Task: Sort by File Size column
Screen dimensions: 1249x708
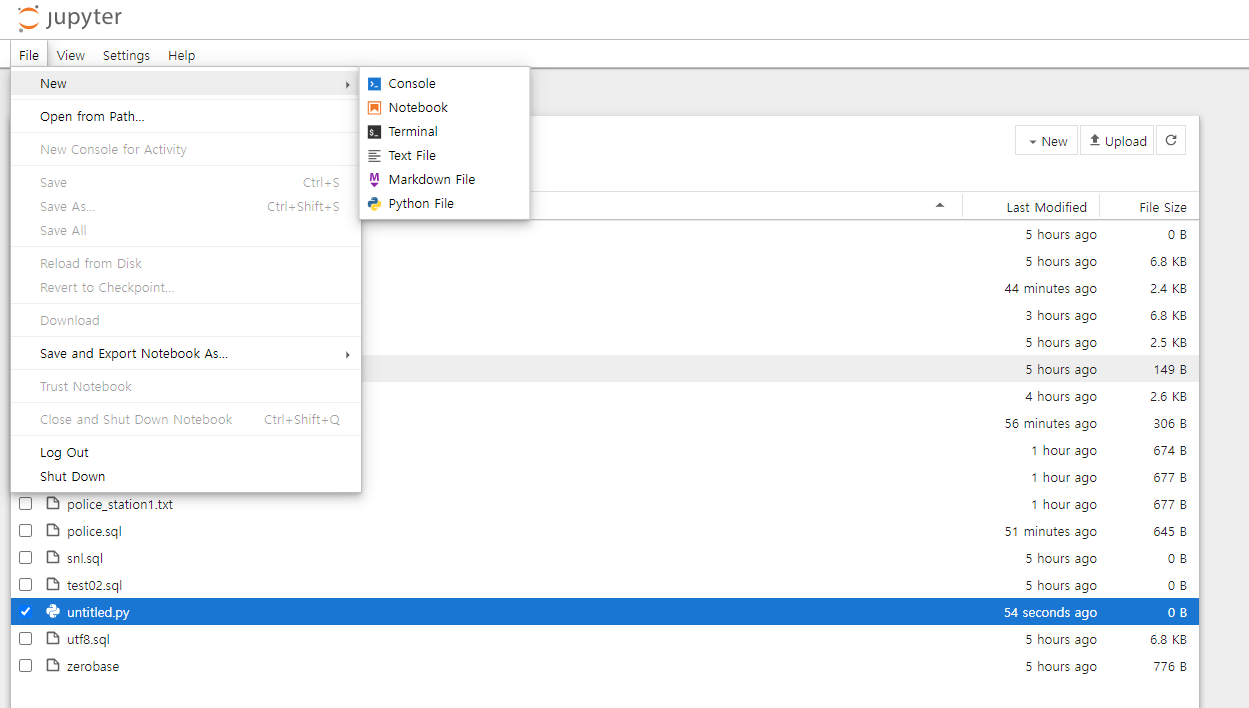Action: 1163,207
